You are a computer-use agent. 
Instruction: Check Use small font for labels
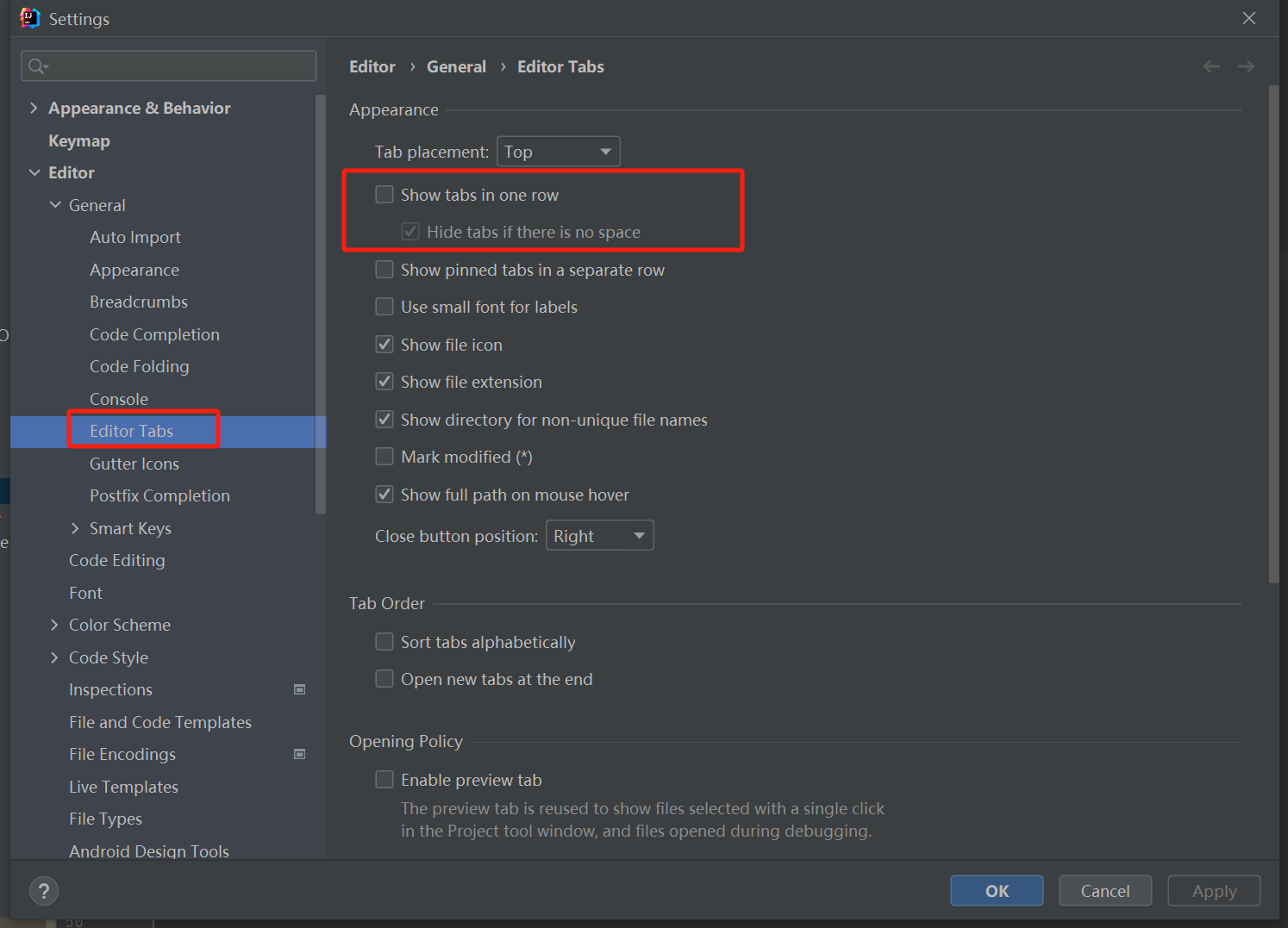[385, 307]
